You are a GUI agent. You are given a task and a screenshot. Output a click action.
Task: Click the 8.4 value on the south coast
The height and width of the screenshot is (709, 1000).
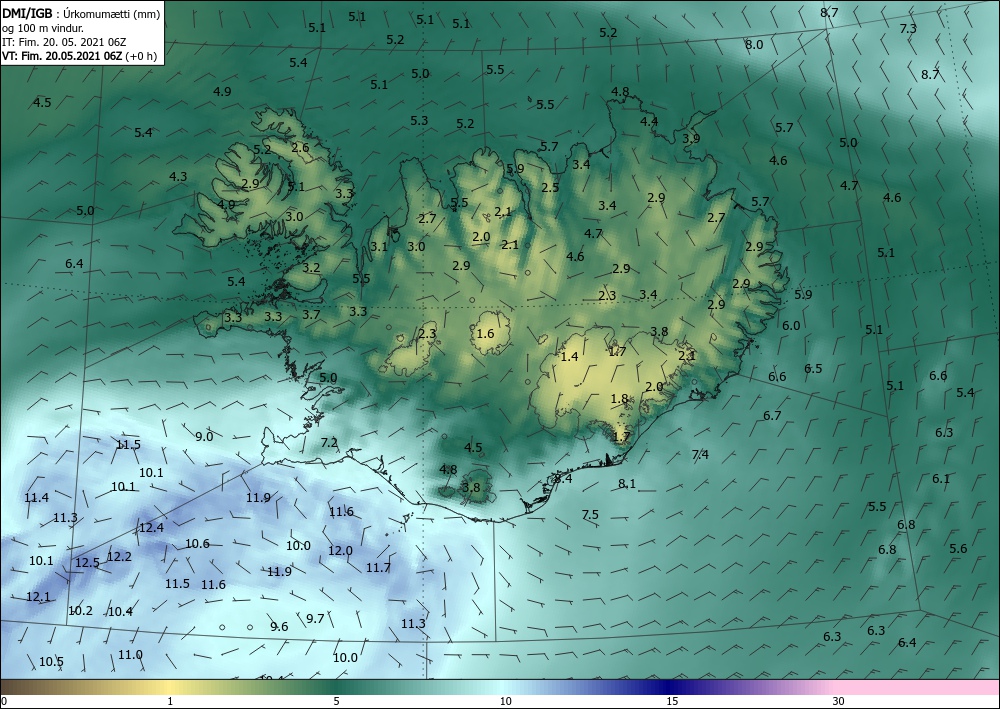click(x=563, y=478)
